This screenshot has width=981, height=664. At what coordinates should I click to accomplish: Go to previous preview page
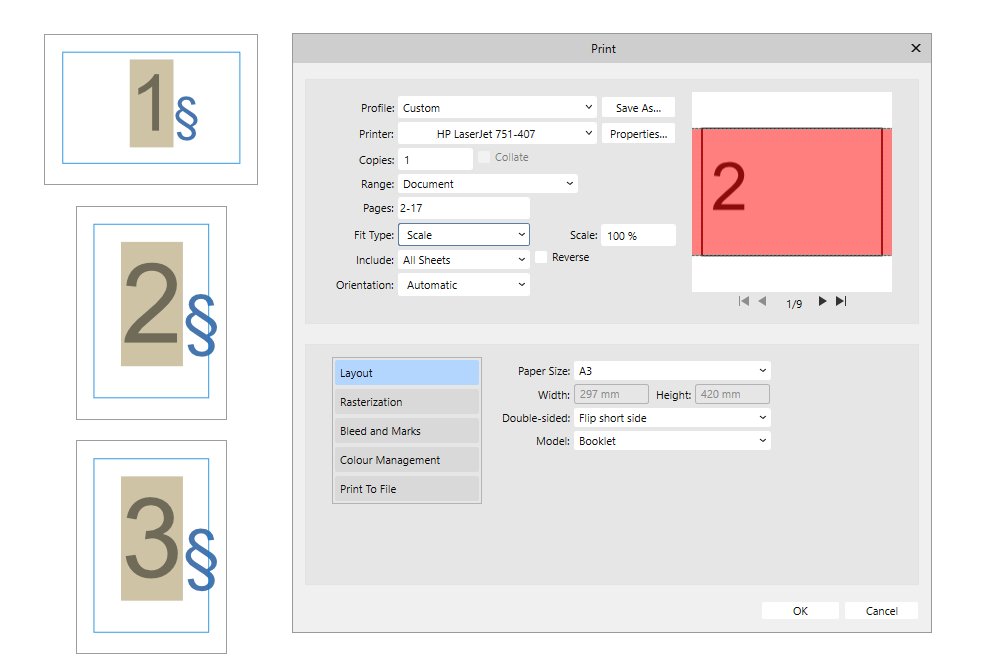click(x=762, y=302)
